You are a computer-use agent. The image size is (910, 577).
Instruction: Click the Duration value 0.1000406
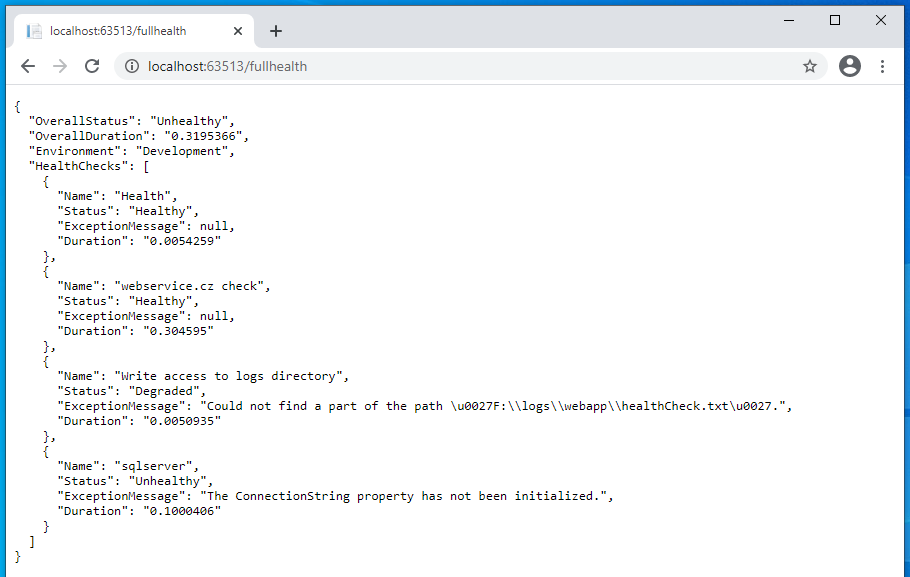tap(182, 511)
